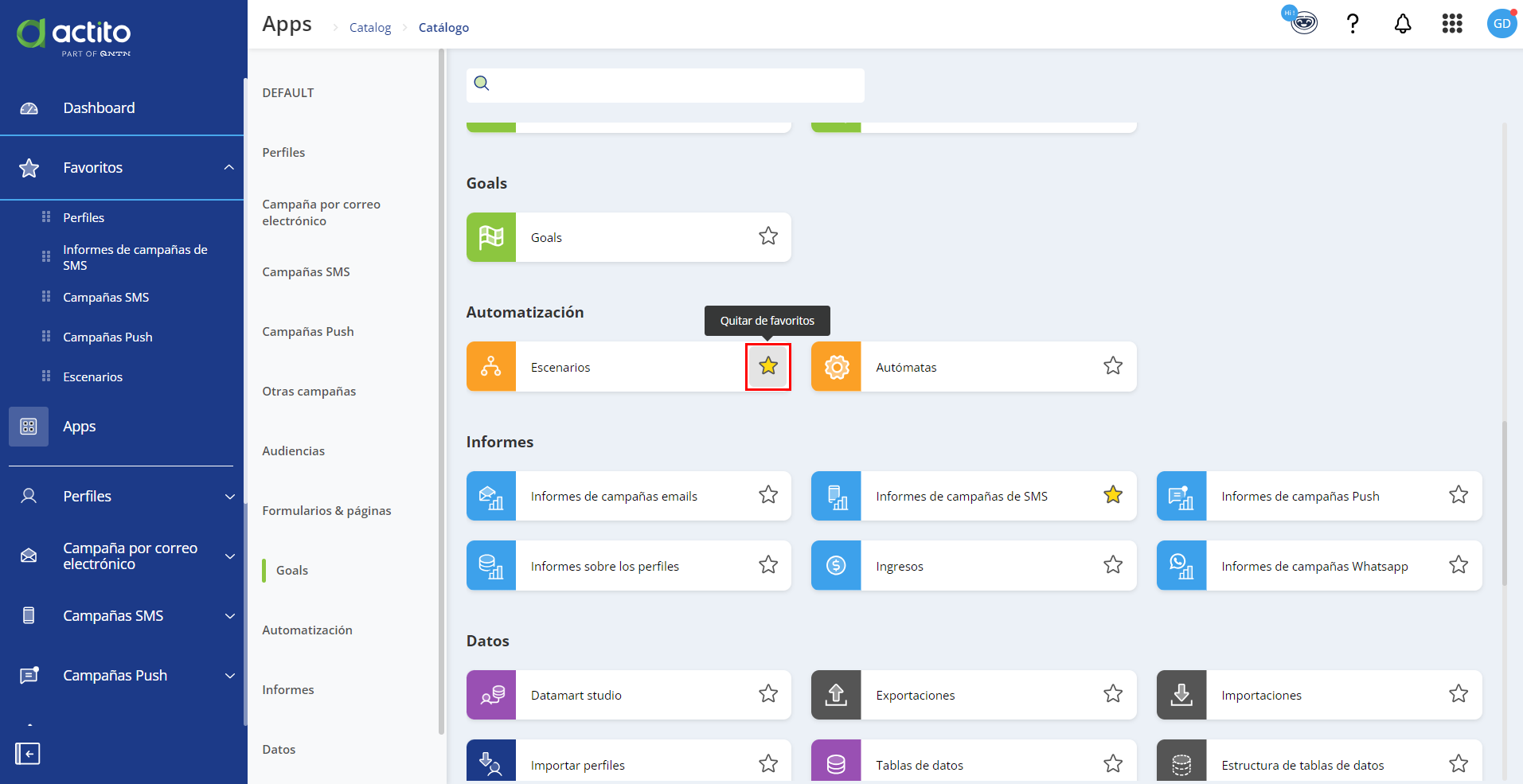Screen dimensions: 1523x784
Task: Select Perfiles in catalog category list
Action: coord(283,152)
